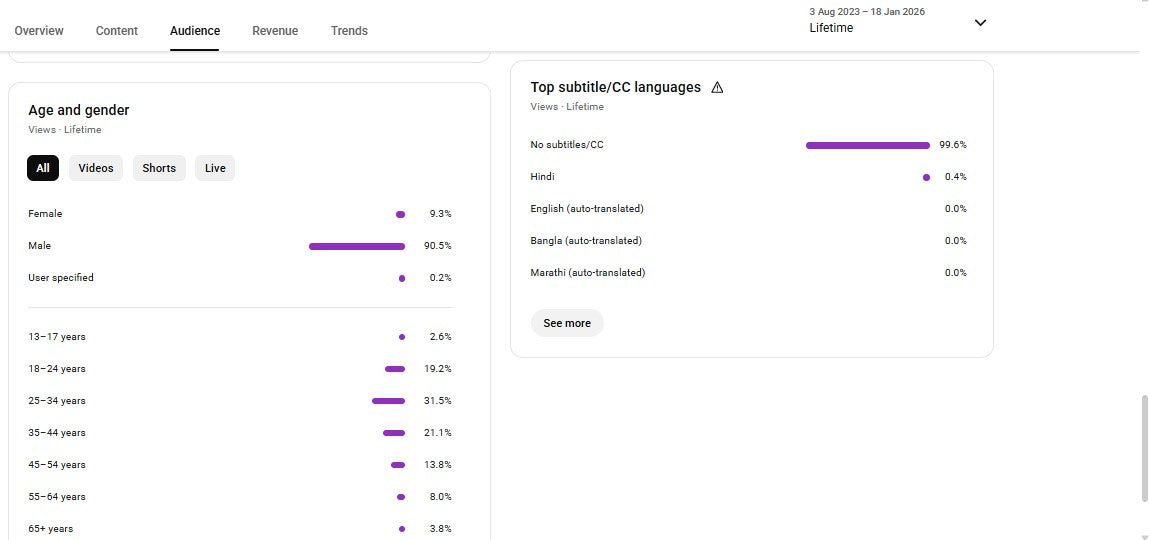1149x540 pixels.
Task: Click the 25–34 years age bar
Action: click(388, 401)
